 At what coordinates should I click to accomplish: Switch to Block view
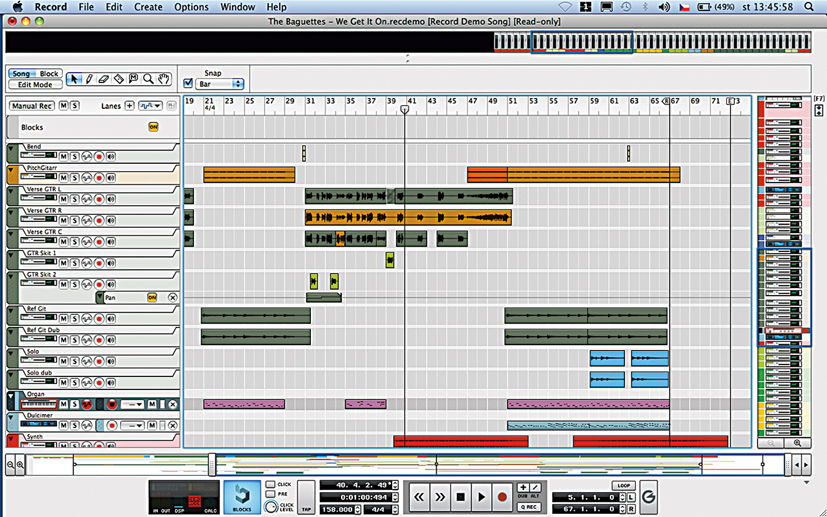click(49, 74)
